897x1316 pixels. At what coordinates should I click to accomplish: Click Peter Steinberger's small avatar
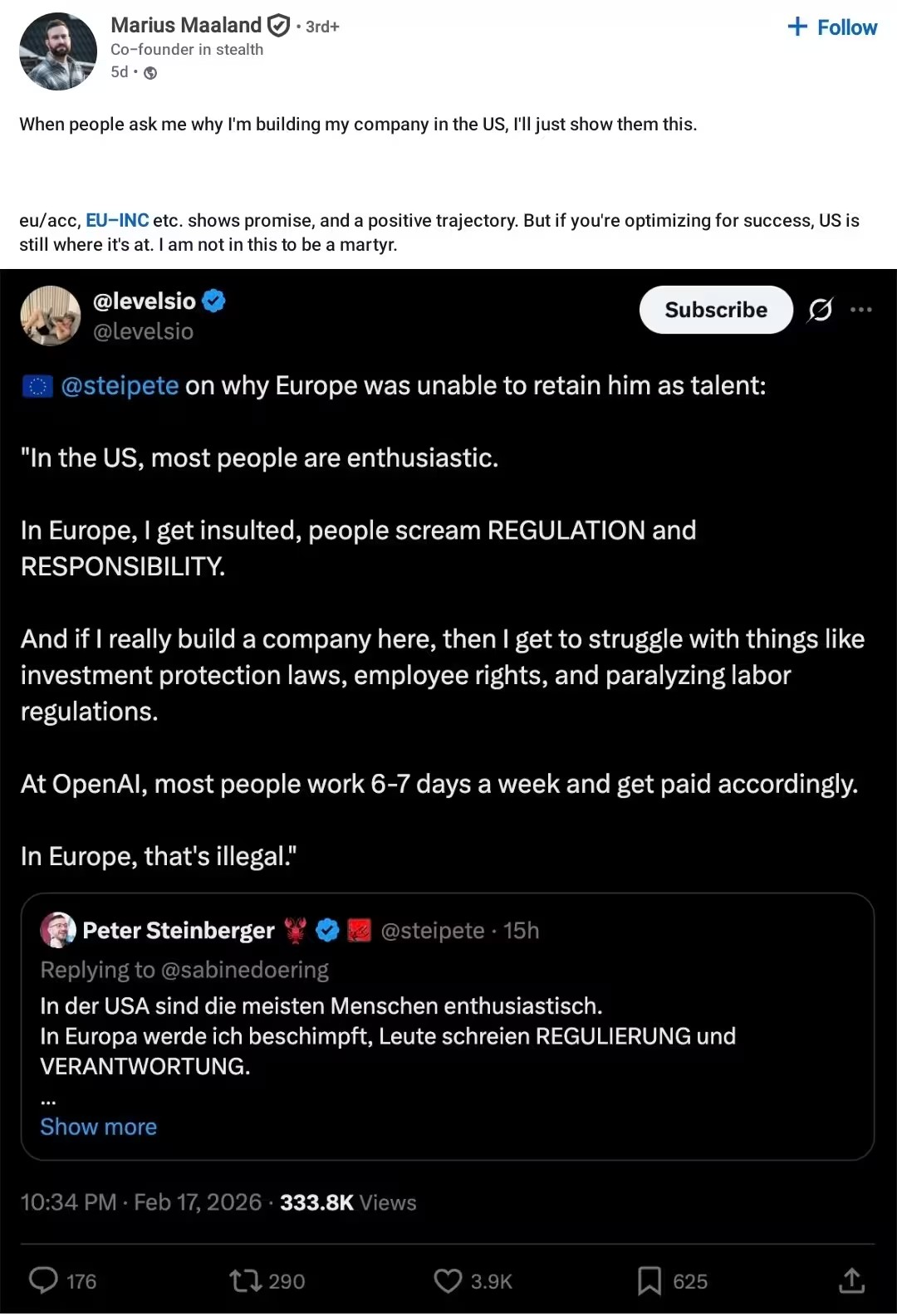[58, 930]
